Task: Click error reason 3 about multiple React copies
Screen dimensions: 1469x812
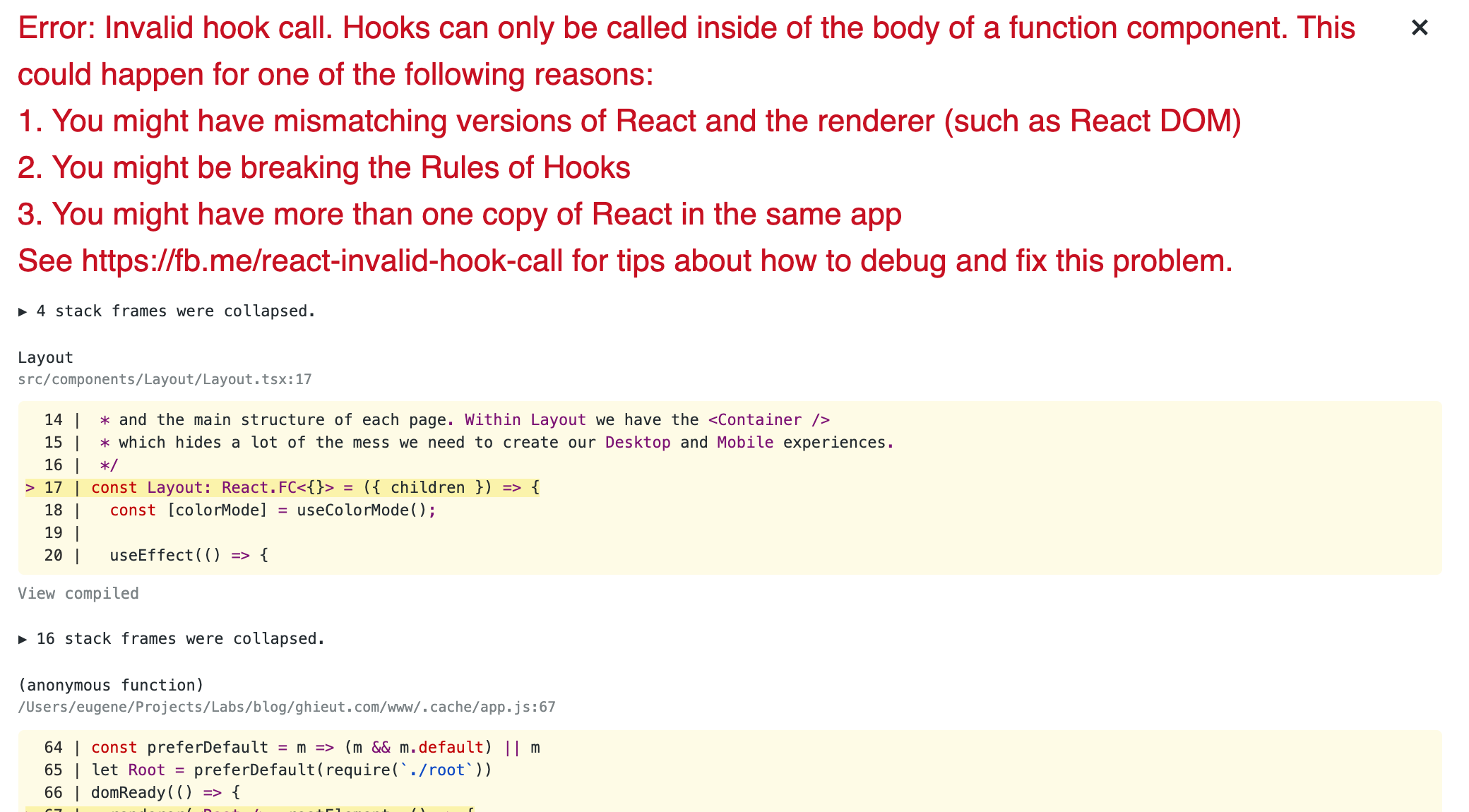Action: coord(460,214)
